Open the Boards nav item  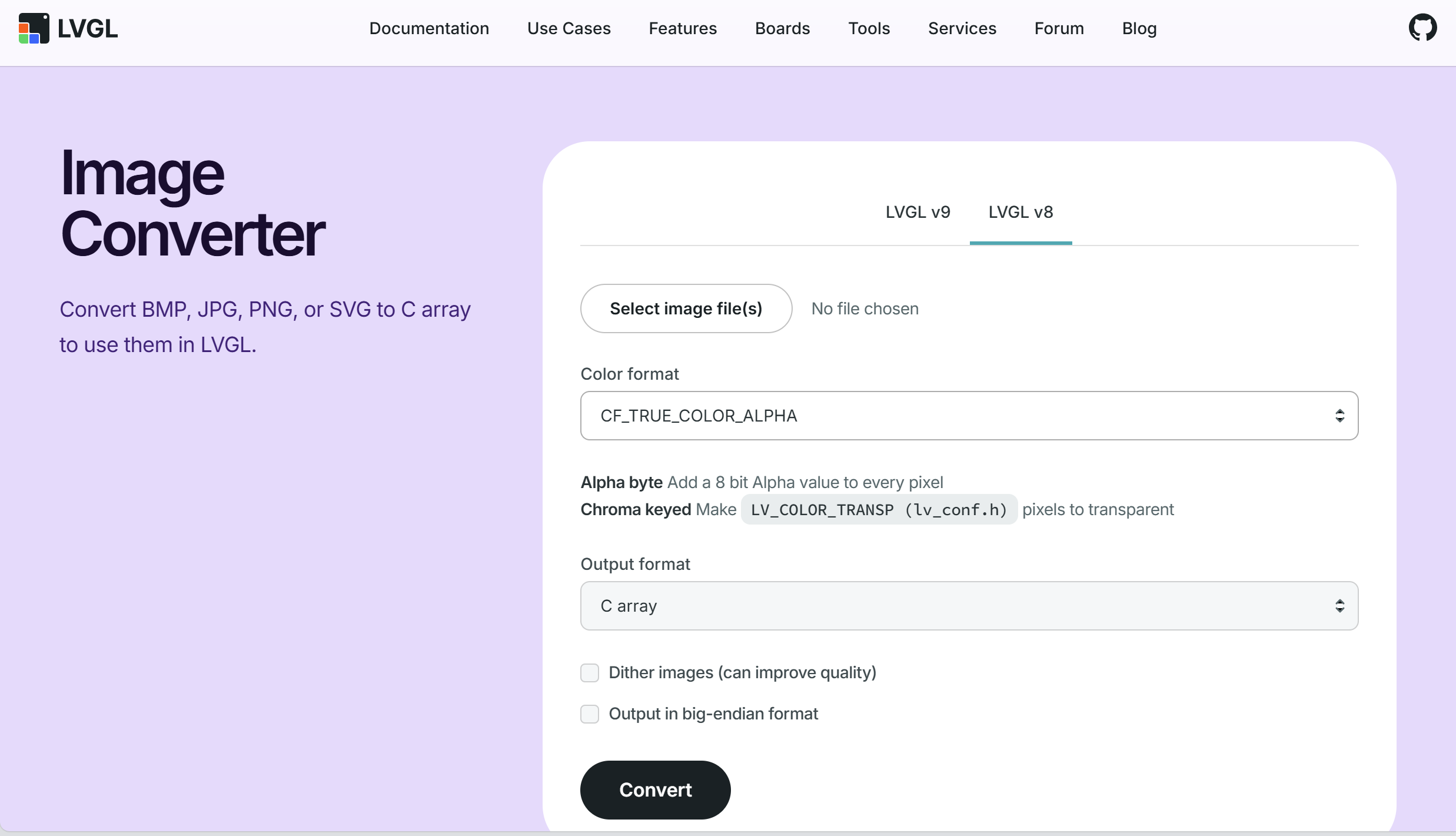(782, 28)
